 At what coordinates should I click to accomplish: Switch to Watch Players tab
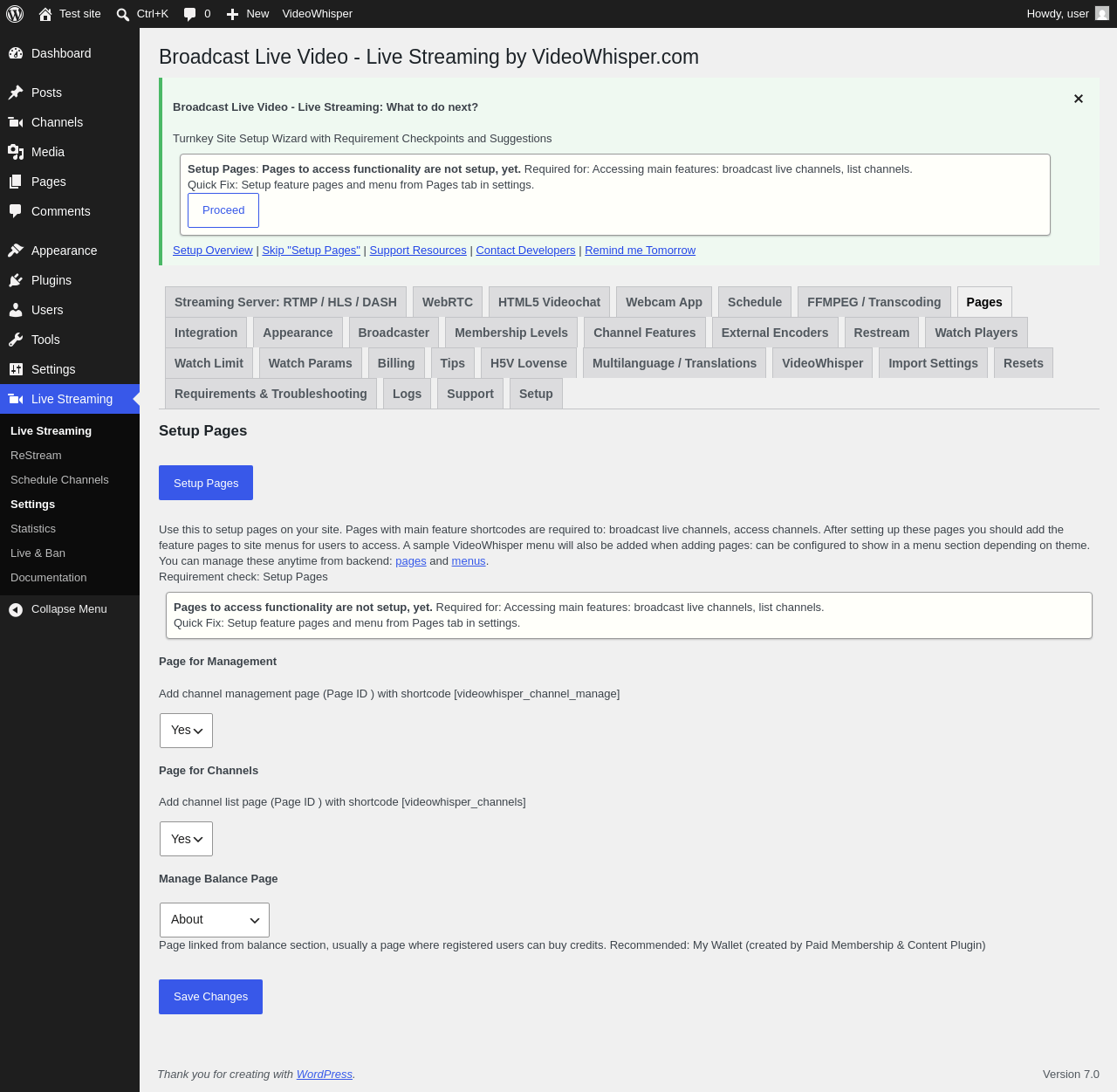977,333
